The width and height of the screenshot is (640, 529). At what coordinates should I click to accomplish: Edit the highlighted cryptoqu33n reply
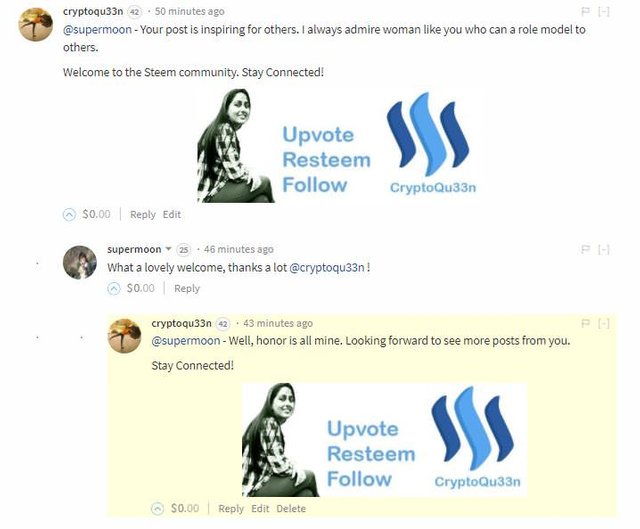(260, 509)
